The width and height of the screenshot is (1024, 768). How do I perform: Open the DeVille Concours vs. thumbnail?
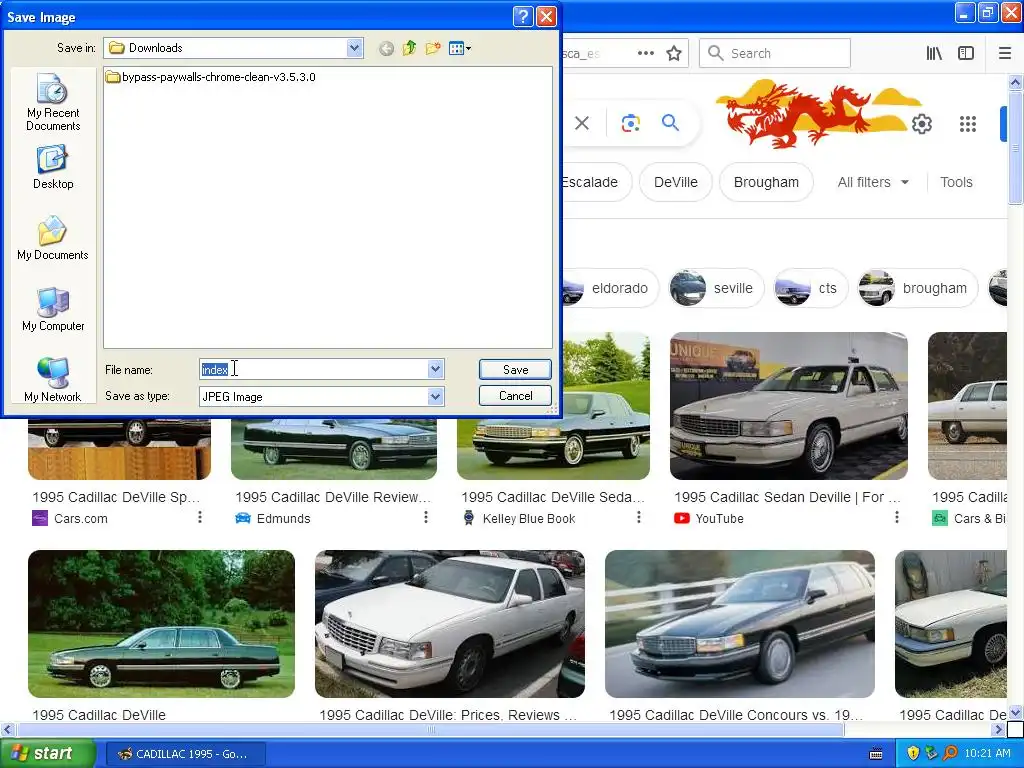point(740,624)
